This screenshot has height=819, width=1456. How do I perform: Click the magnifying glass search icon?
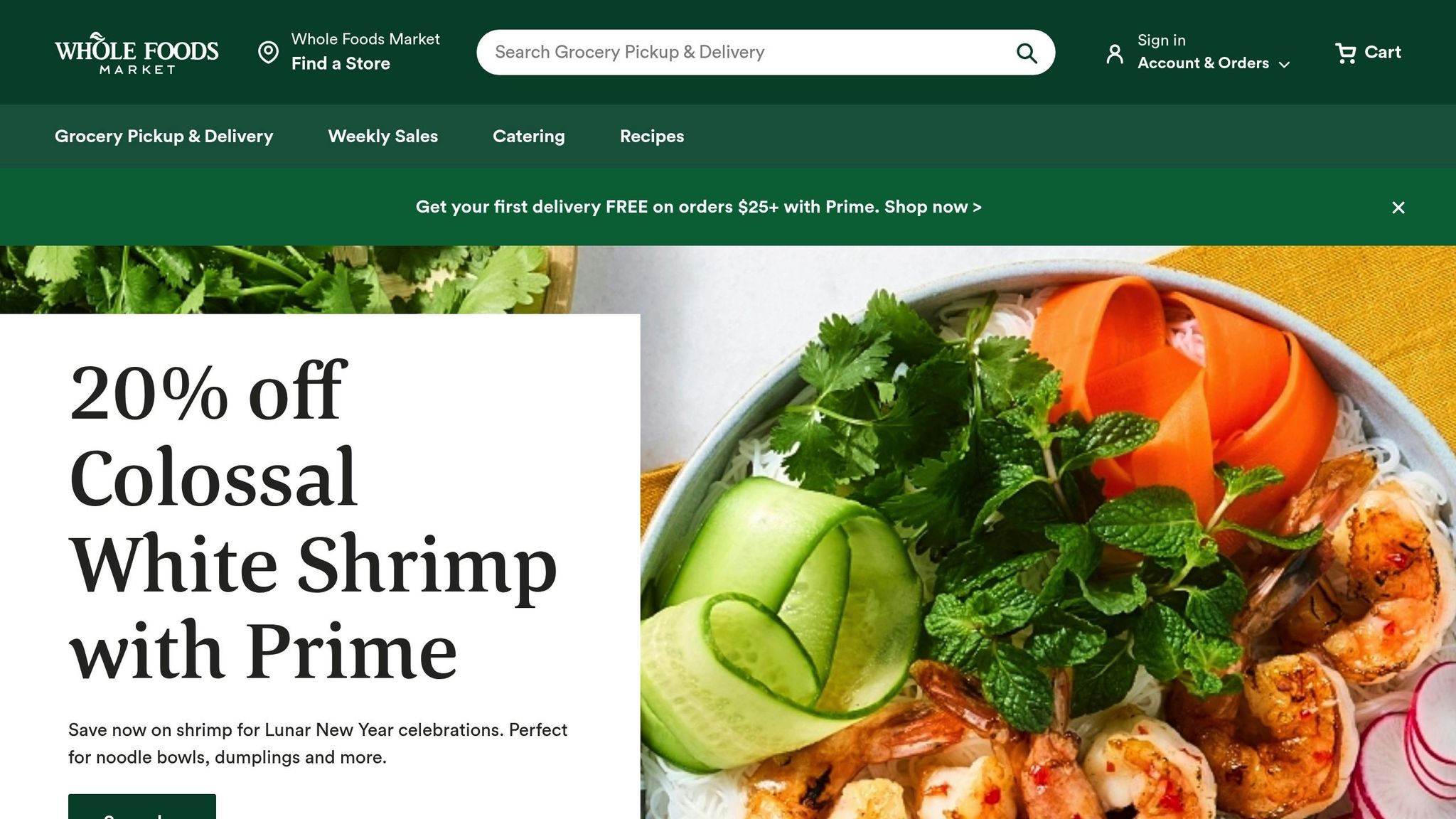pos(1027,53)
